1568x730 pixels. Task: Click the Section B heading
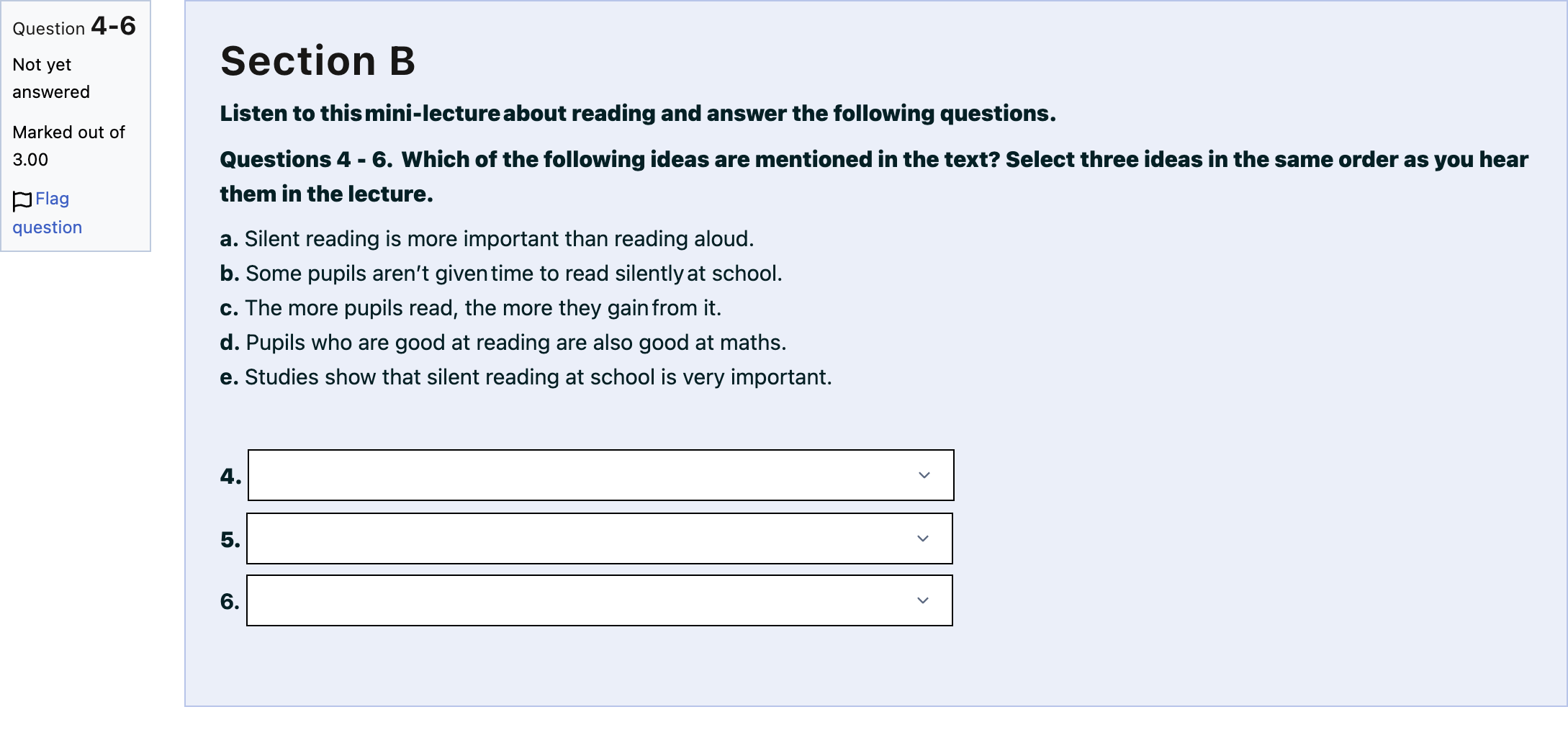coord(318,60)
